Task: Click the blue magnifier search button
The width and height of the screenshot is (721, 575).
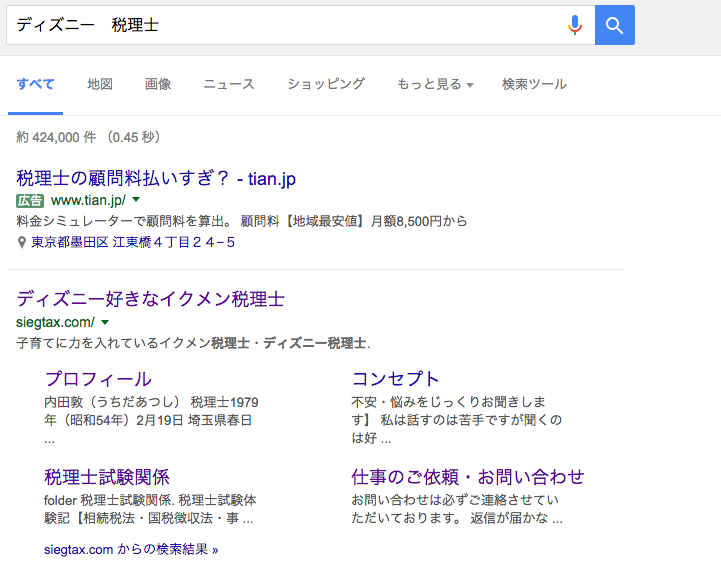Action: [x=615, y=25]
